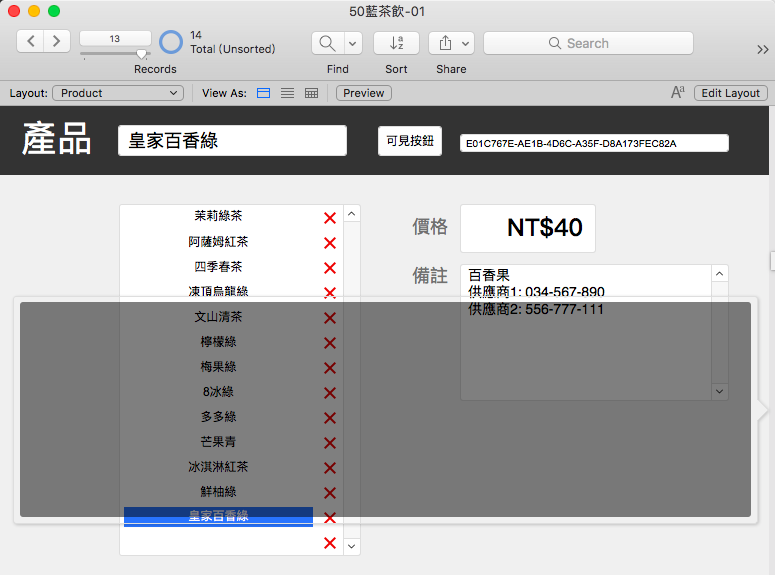Click the found set circle indicator
Screen dimensions: 775x575
pos(171,42)
